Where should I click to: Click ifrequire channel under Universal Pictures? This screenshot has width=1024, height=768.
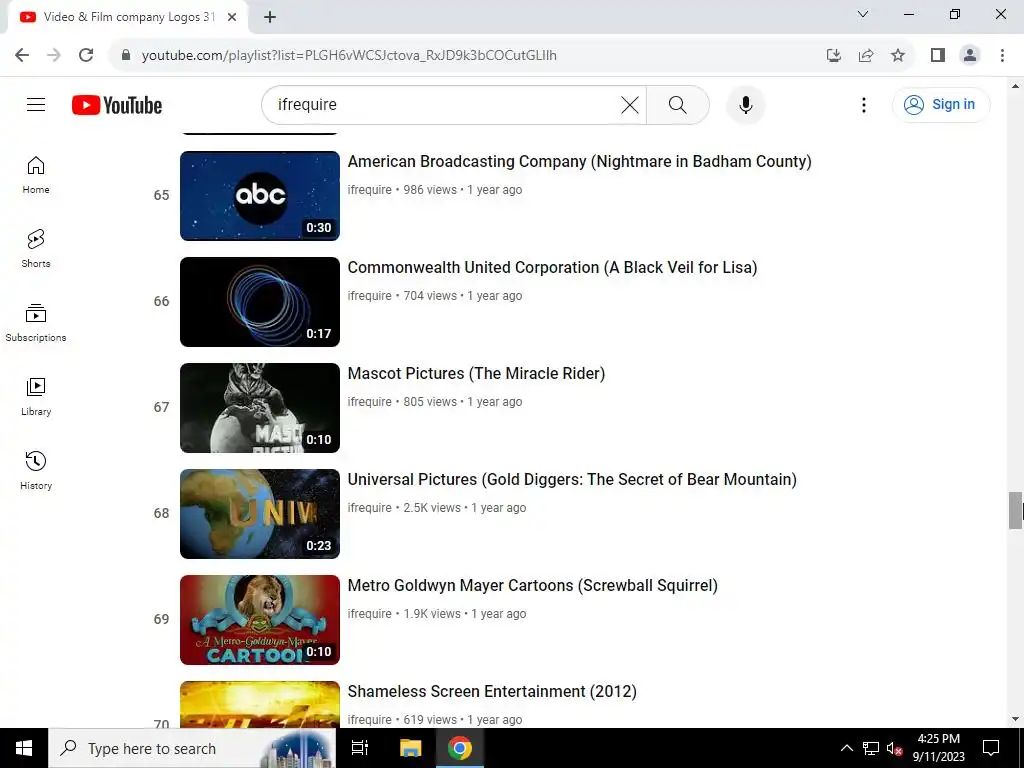tap(370, 507)
